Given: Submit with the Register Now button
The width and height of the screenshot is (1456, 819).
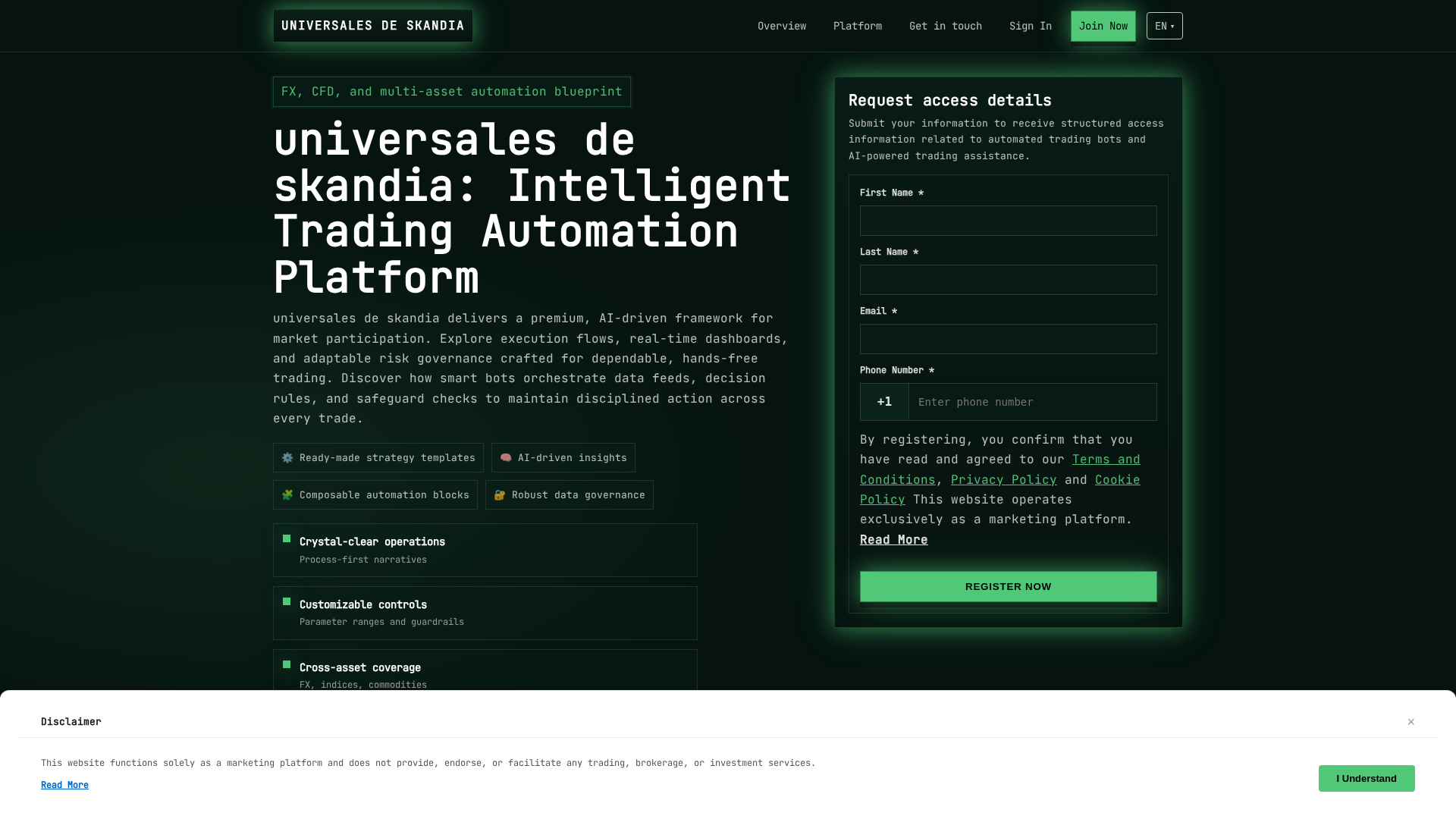Looking at the screenshot, I should click(x=1008, y=586).
